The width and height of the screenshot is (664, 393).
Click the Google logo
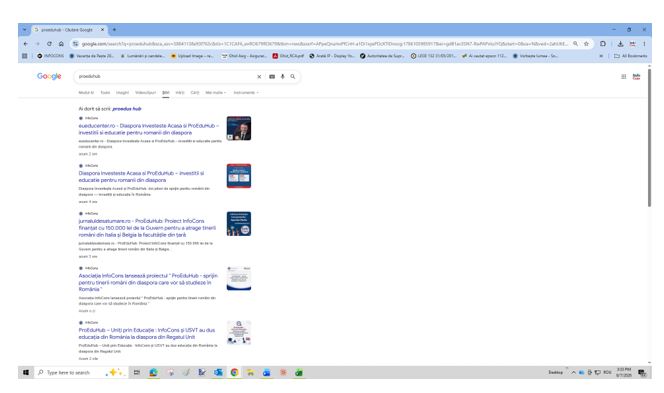[x=49, y=76]
